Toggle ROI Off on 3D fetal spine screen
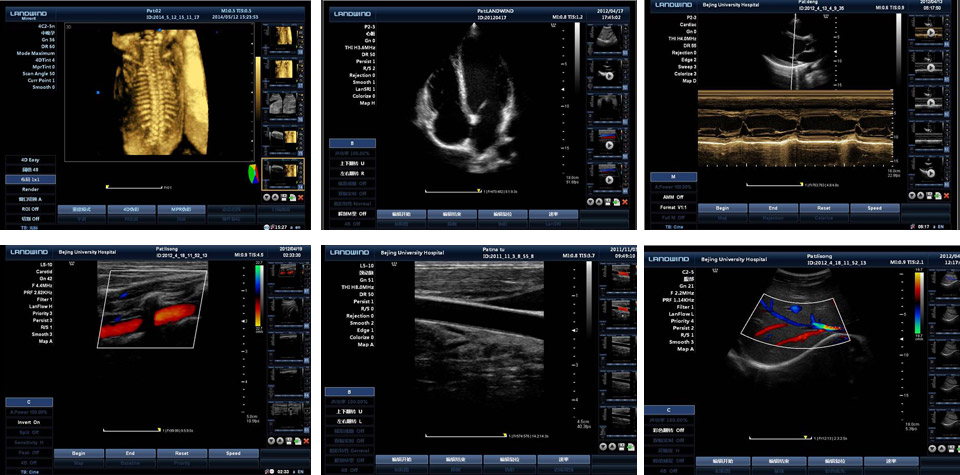This screenshot has width=960, height=475. (x=30, y=209)
